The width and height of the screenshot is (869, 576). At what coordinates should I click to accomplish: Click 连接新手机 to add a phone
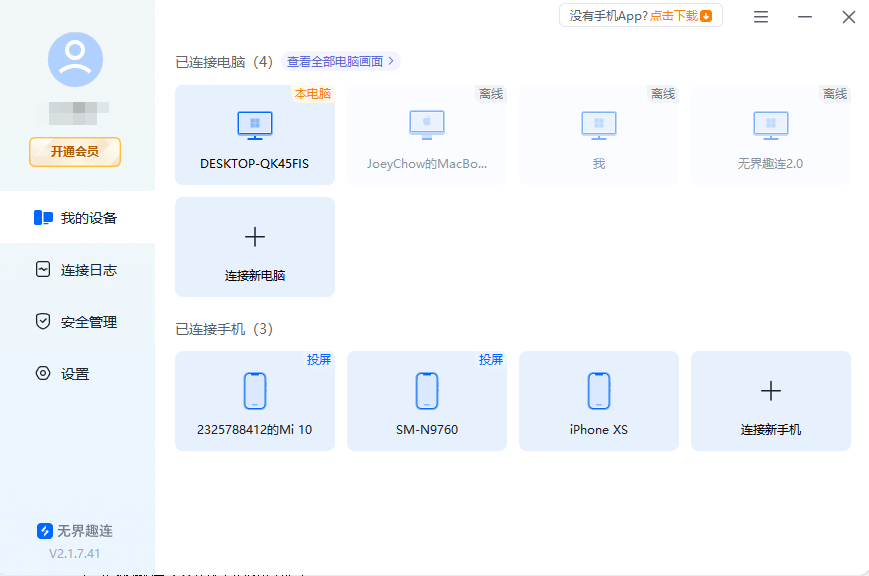pyautogui.click(x=770, y=400)
